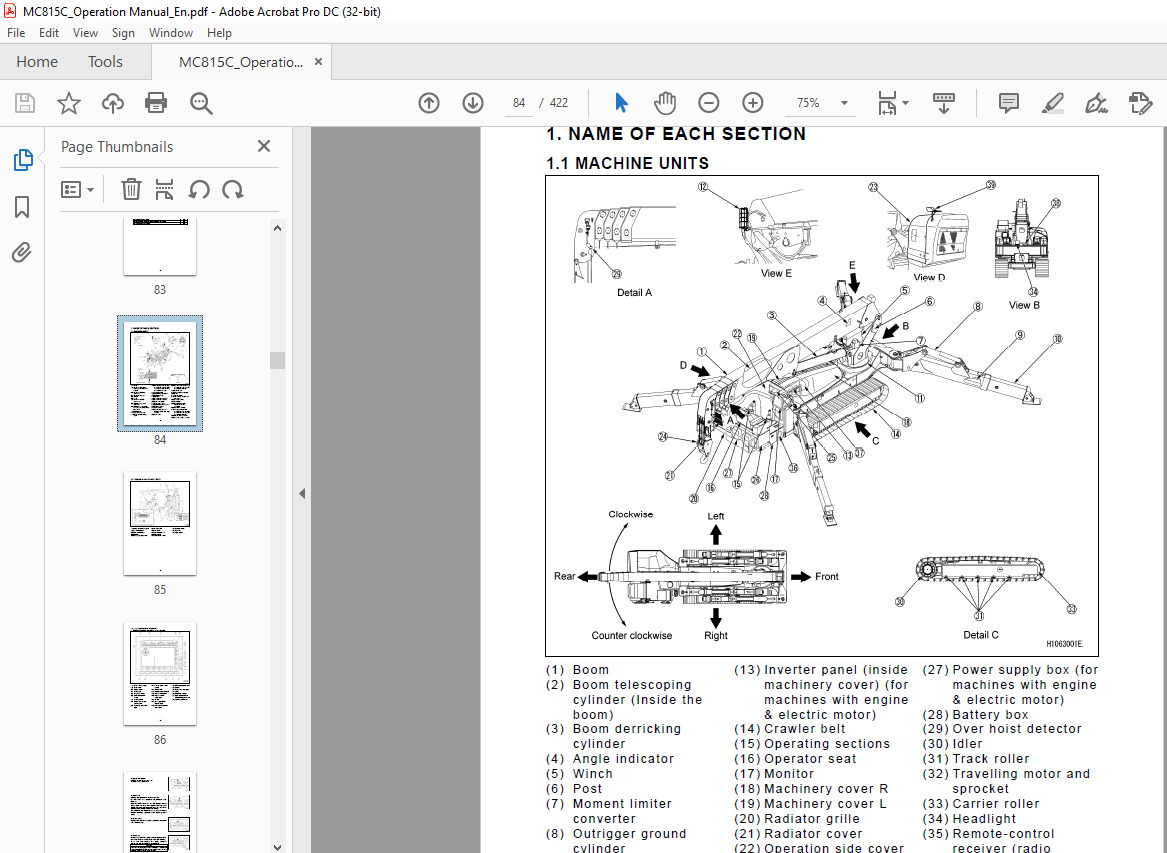Open the Attachments paperclip panel
1167x853 pixels.
tap(22, 253)
